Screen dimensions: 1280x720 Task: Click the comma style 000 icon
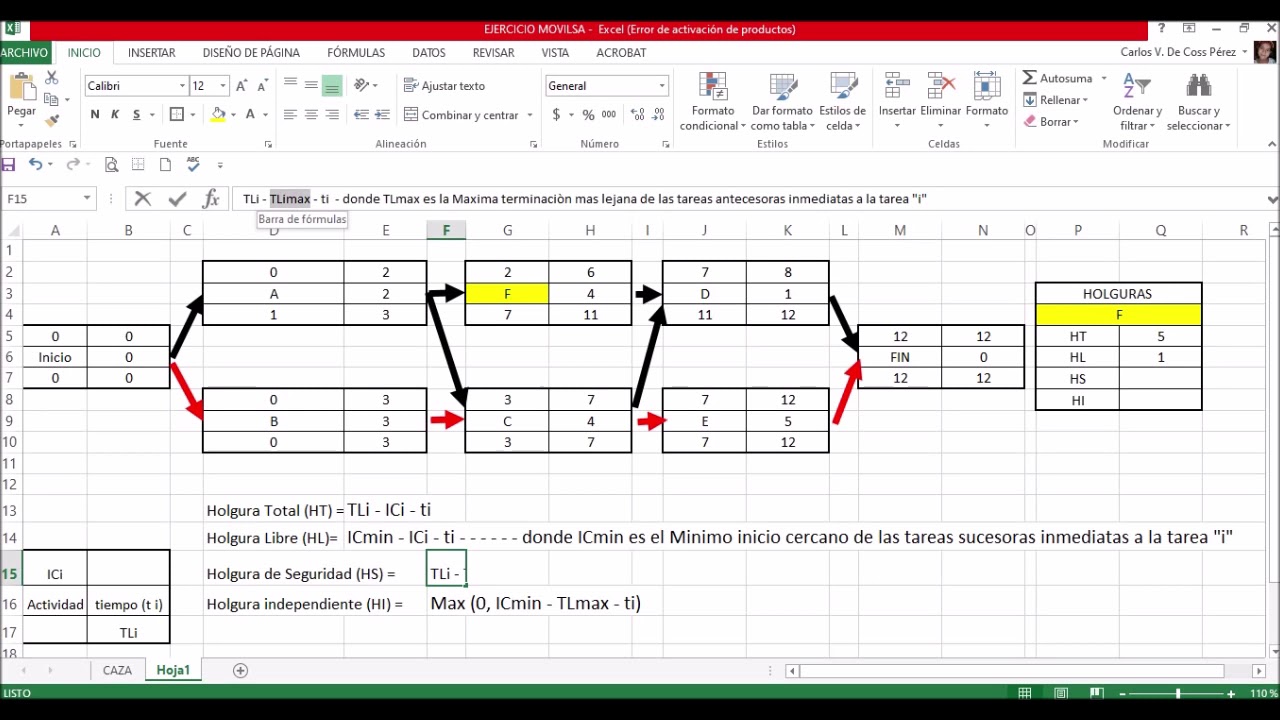[x=607, y=115]
